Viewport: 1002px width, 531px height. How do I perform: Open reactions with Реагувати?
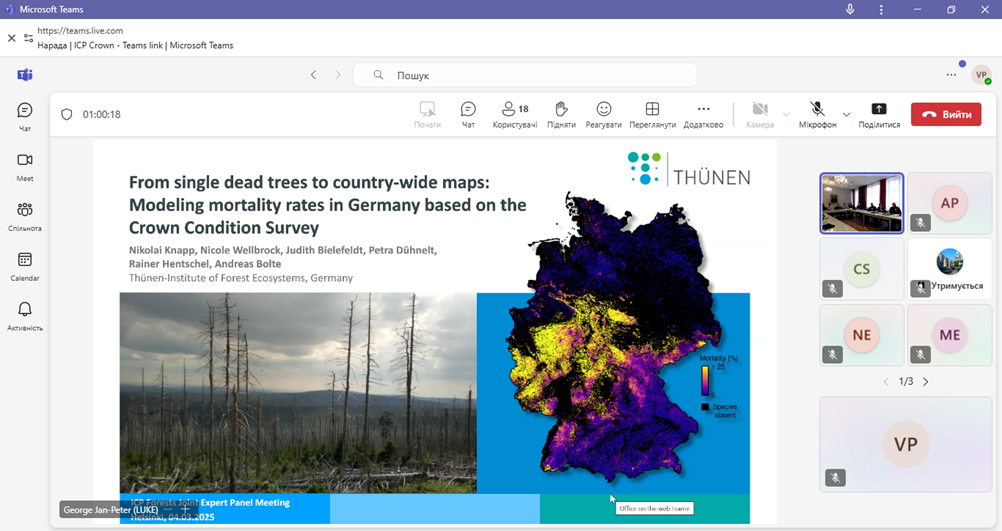click(603, 115)
